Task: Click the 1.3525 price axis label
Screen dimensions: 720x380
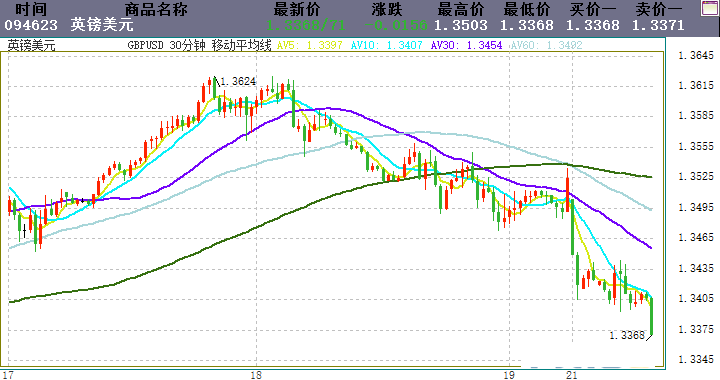Action: click(x=696, y=177)
